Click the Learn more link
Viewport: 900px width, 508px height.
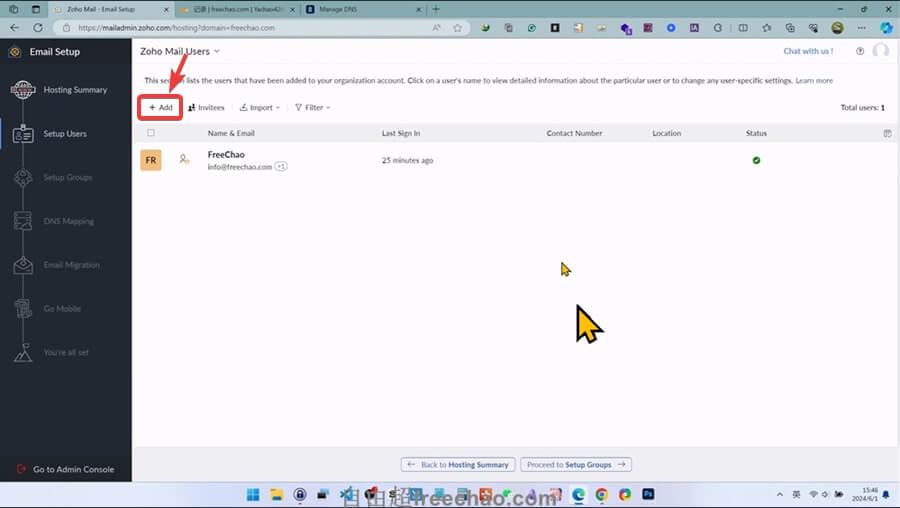(x=814, y=80)
